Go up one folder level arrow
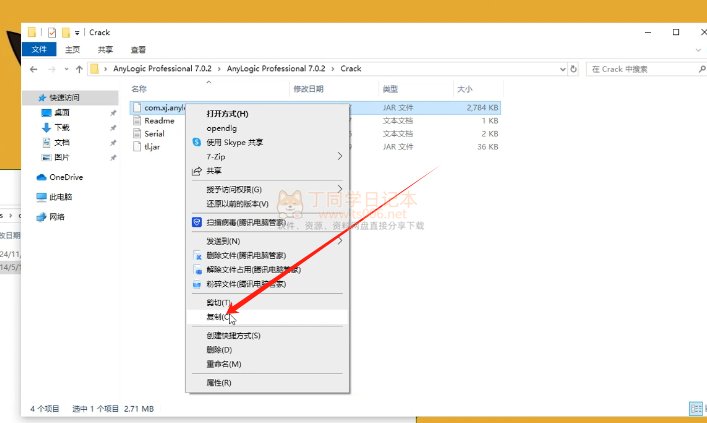 click(79, 69)
